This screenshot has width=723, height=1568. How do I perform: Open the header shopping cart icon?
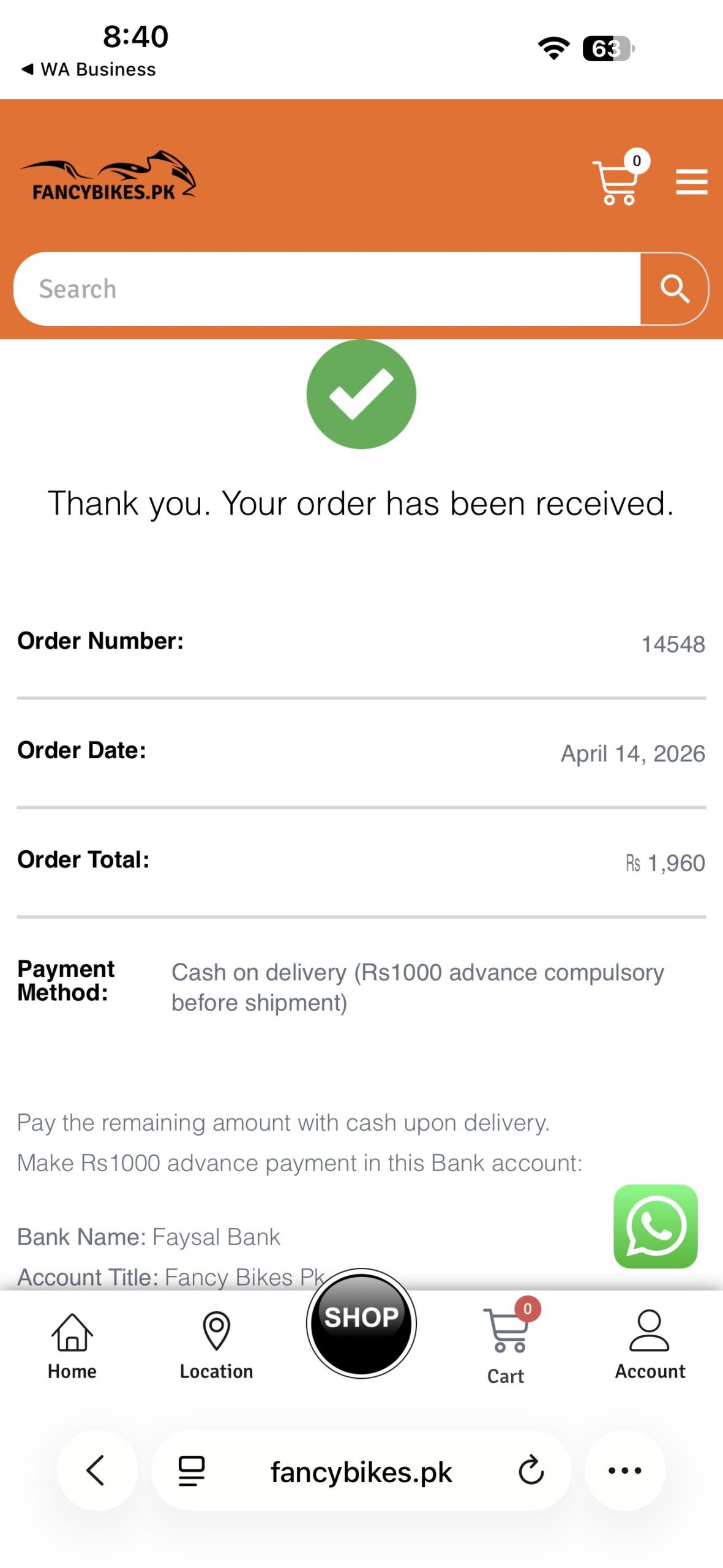click(615, 183)
